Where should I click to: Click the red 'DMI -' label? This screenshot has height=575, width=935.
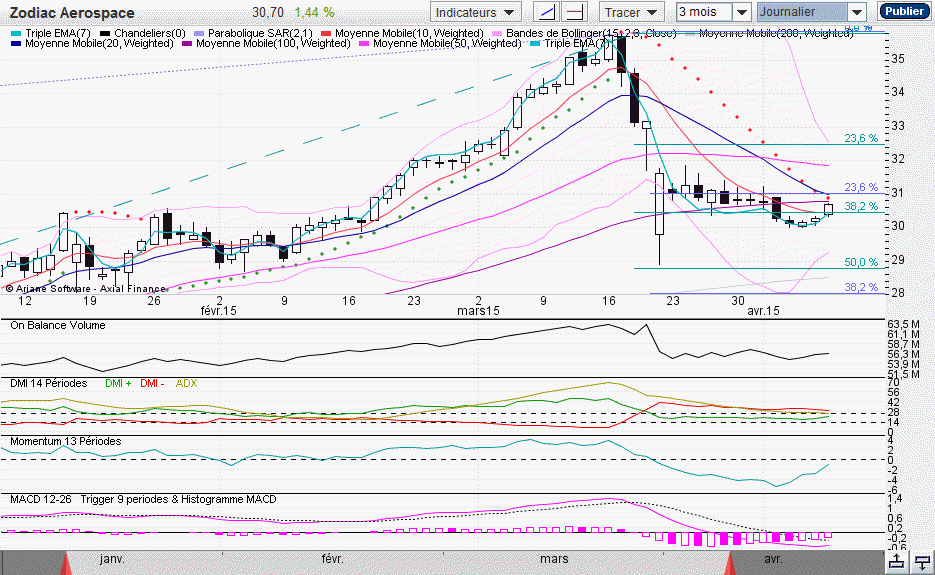pos(152,384)
